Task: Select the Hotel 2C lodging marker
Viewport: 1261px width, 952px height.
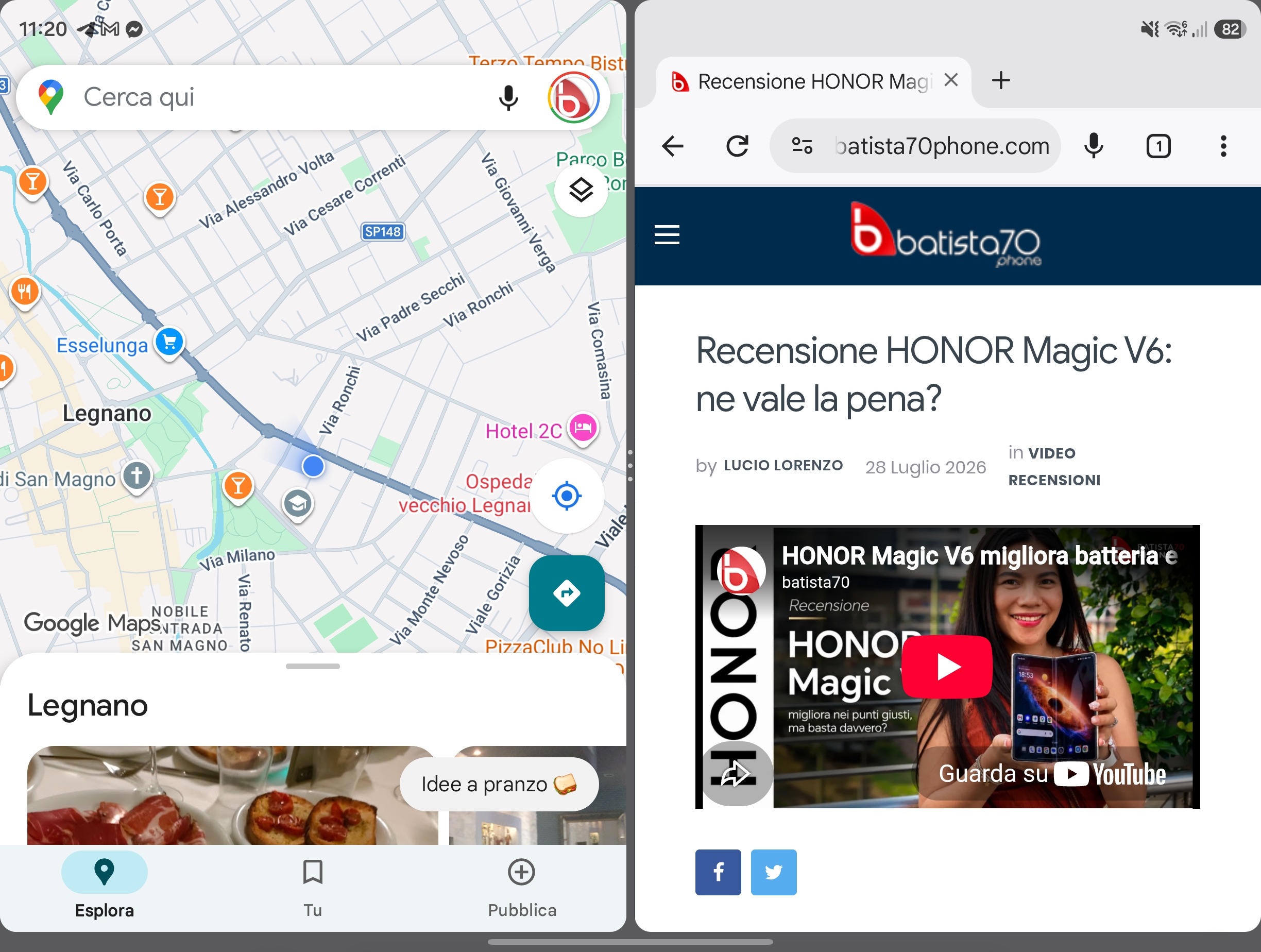Action: pos(583,428)
